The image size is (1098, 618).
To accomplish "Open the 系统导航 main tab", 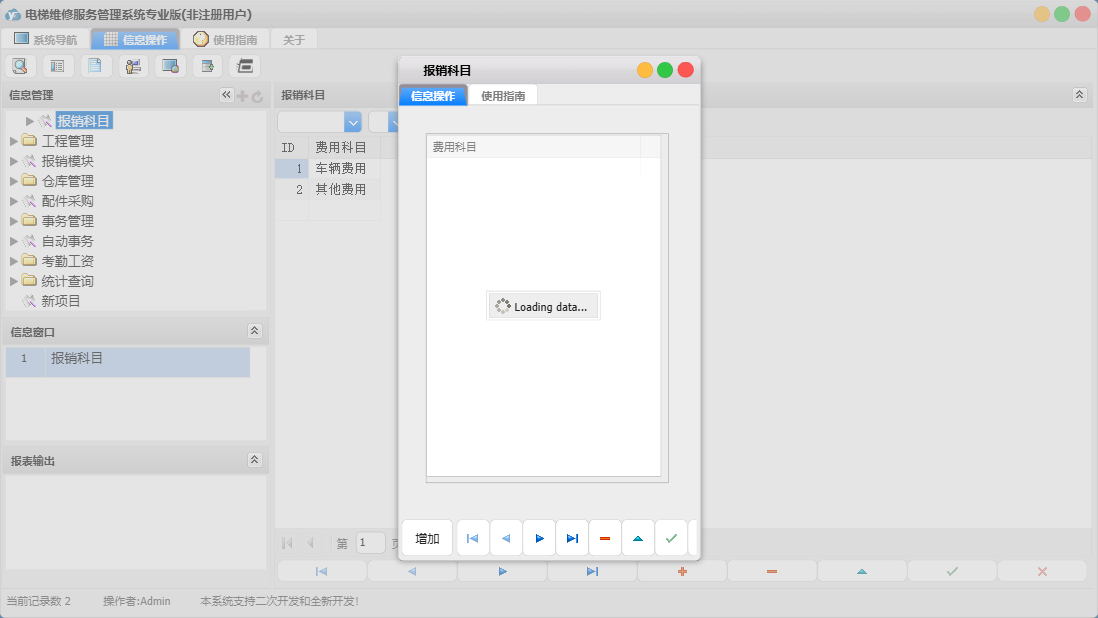I will click(45, 40).
